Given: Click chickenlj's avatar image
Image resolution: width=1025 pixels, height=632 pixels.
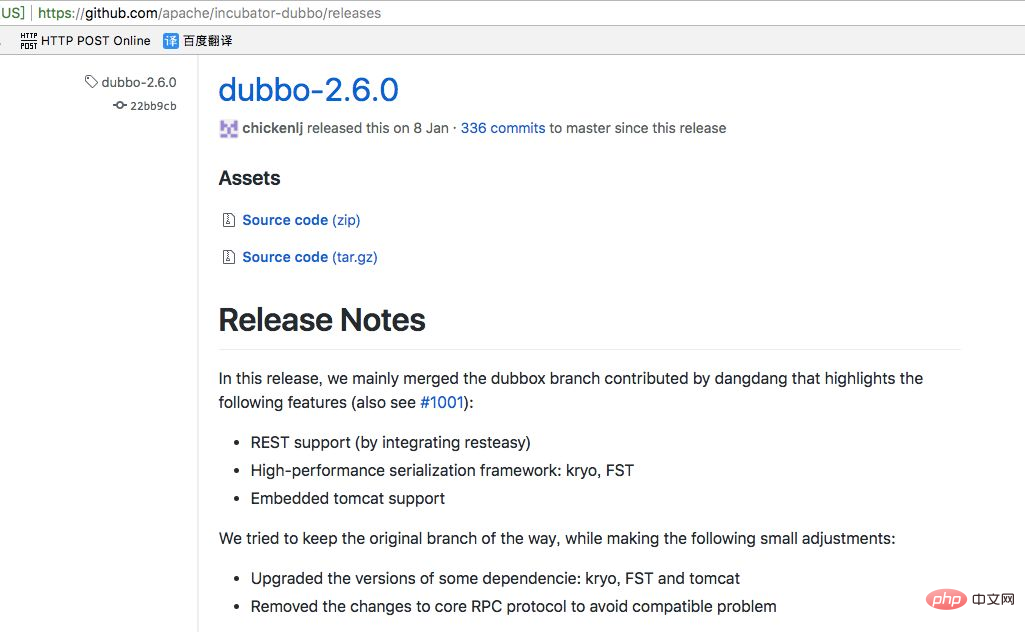Looking at the screenshot, I should [x=228, y=129].
